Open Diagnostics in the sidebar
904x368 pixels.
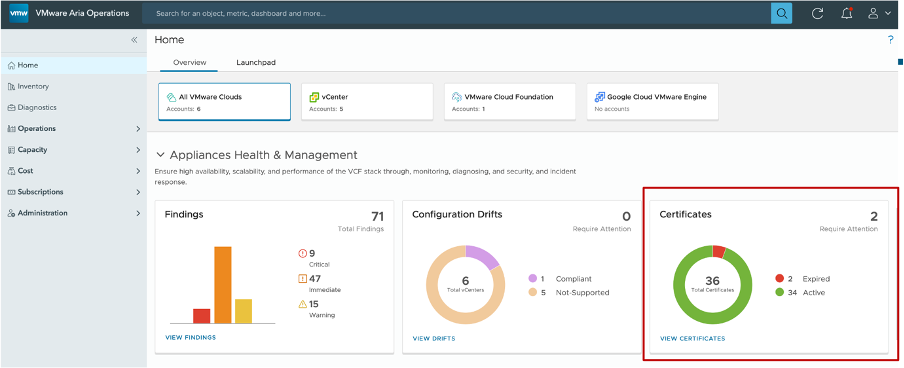[x=74, y=107]
